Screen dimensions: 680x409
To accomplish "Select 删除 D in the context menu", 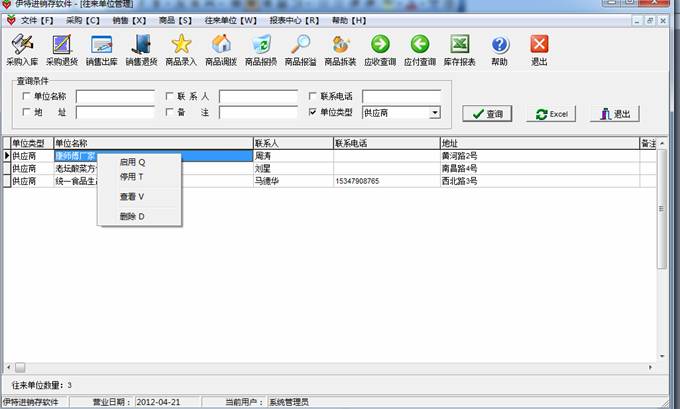I will pyautogui.click(x=132, y=216).
